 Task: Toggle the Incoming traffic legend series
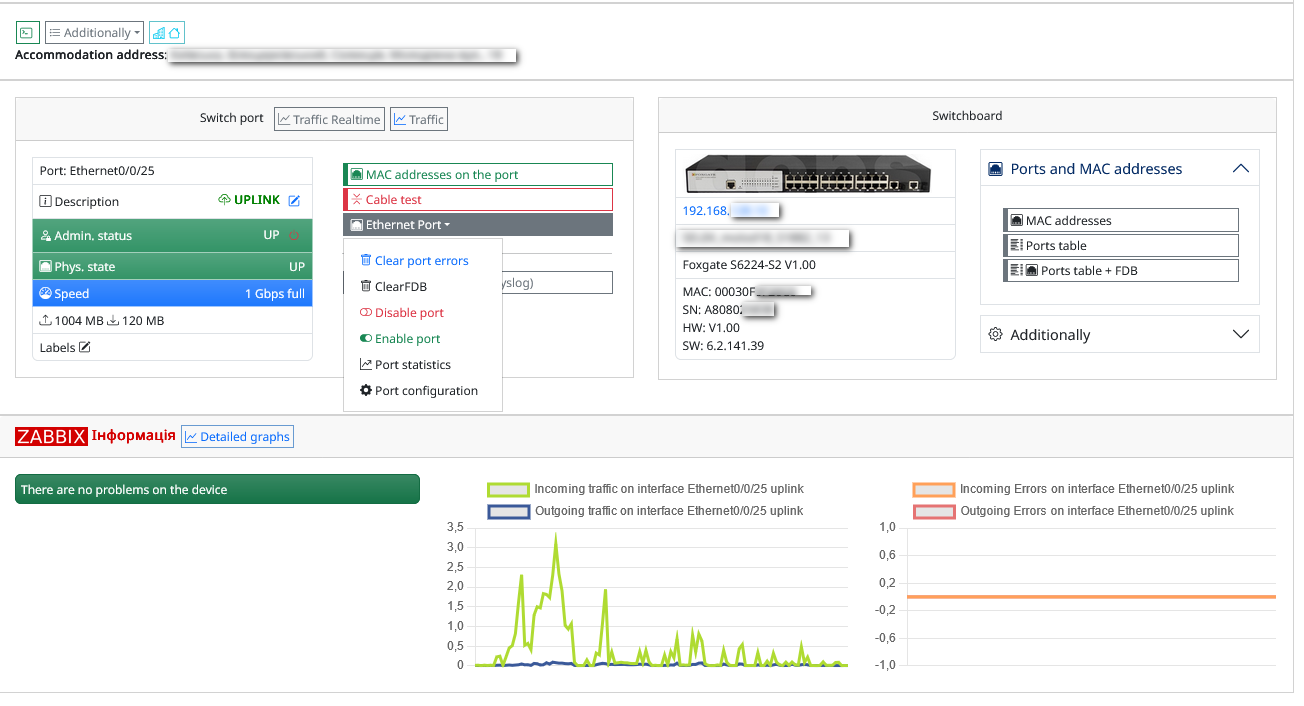coord(646,490)
